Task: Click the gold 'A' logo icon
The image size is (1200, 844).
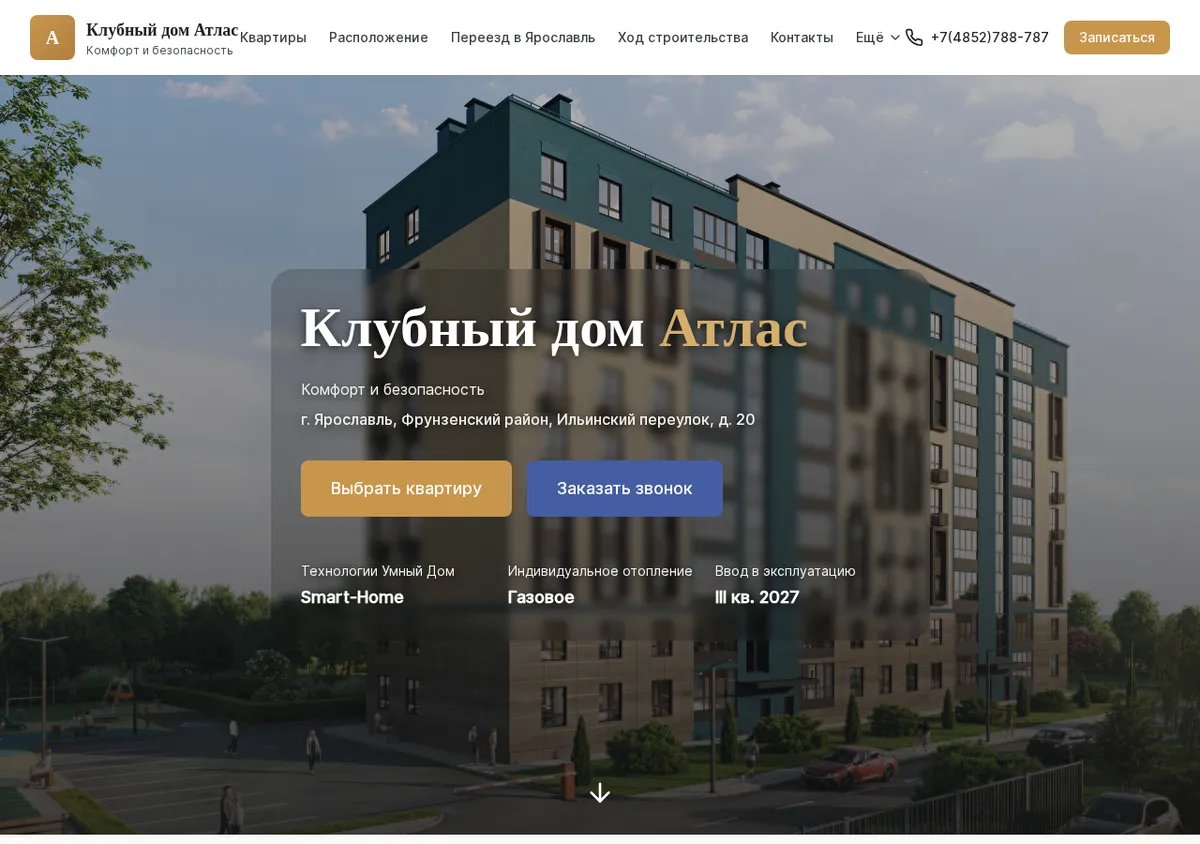Action: (52, 37)
